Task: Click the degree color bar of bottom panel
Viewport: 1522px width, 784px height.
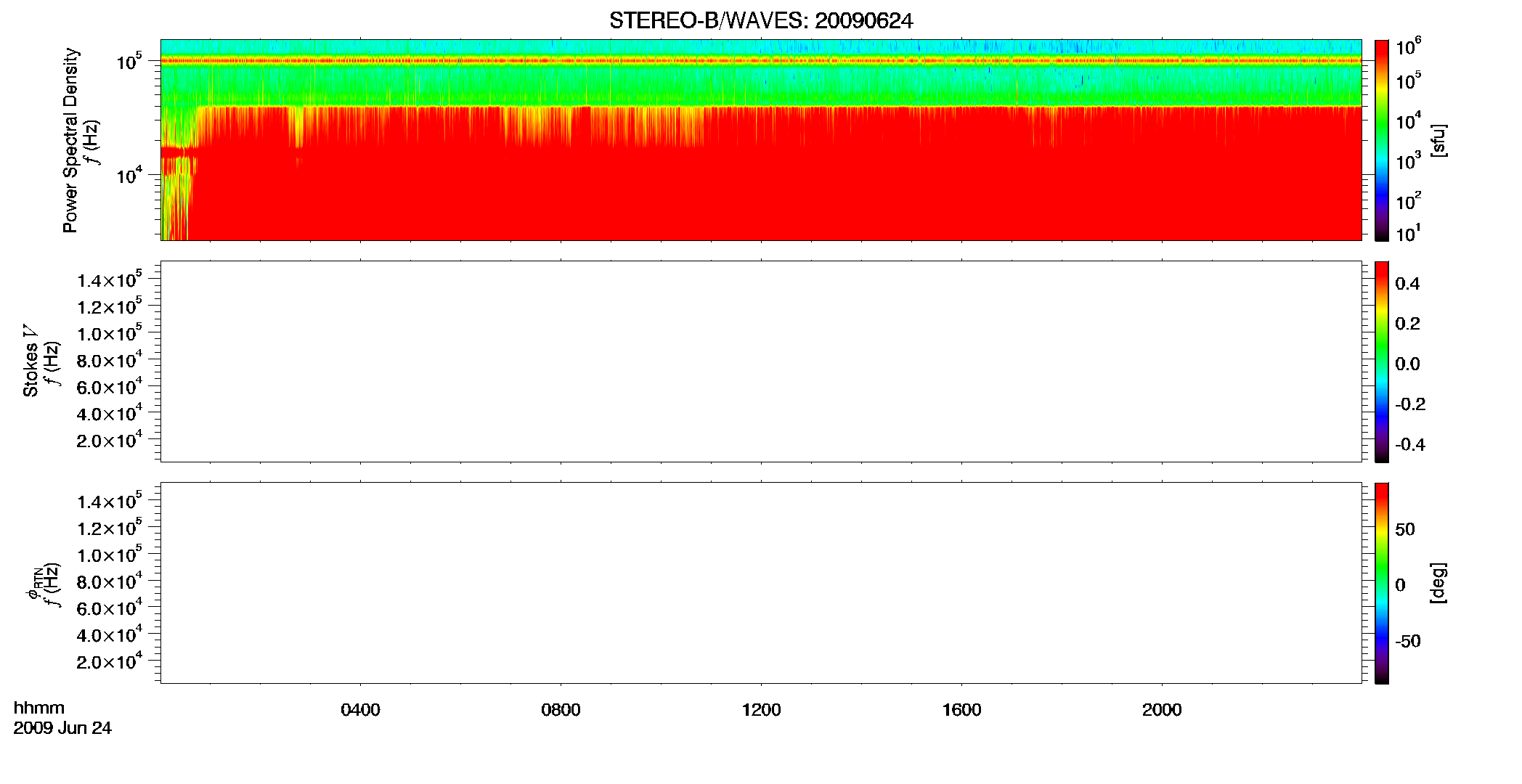Action: [x=1381, y=583]
